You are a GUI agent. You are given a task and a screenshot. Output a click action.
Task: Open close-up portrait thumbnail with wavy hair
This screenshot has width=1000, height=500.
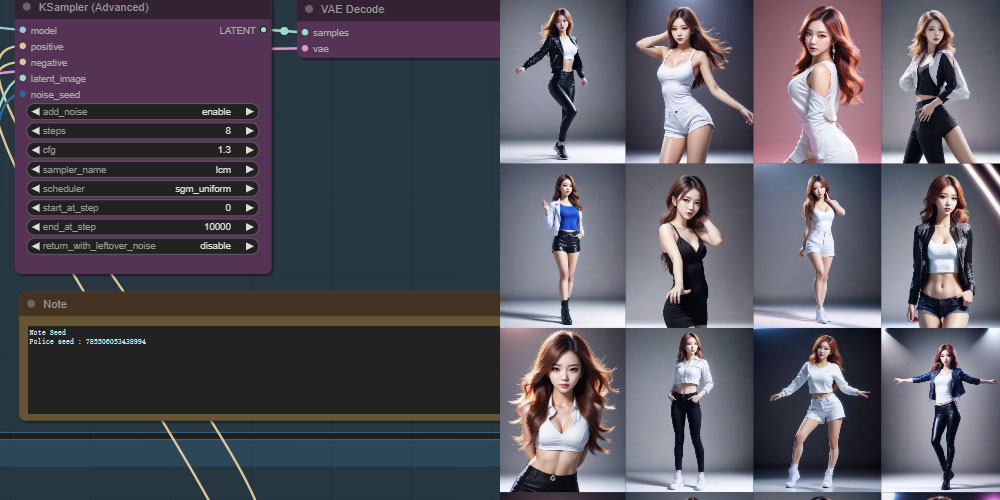[562, 410]
